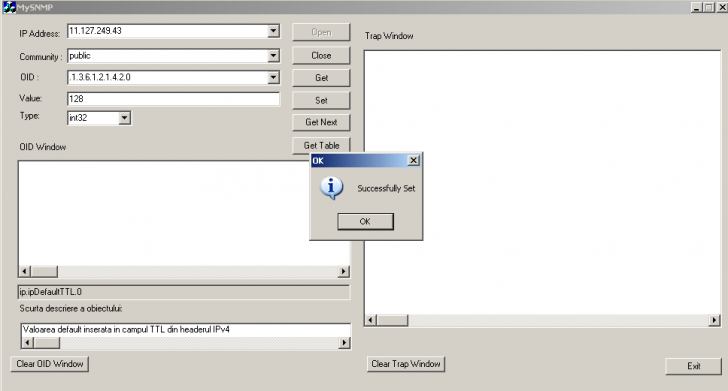Image resolution: width=728 pixels, height=391 pixels.
Task: Click Clear OID Window button
Action: [50, 364]
